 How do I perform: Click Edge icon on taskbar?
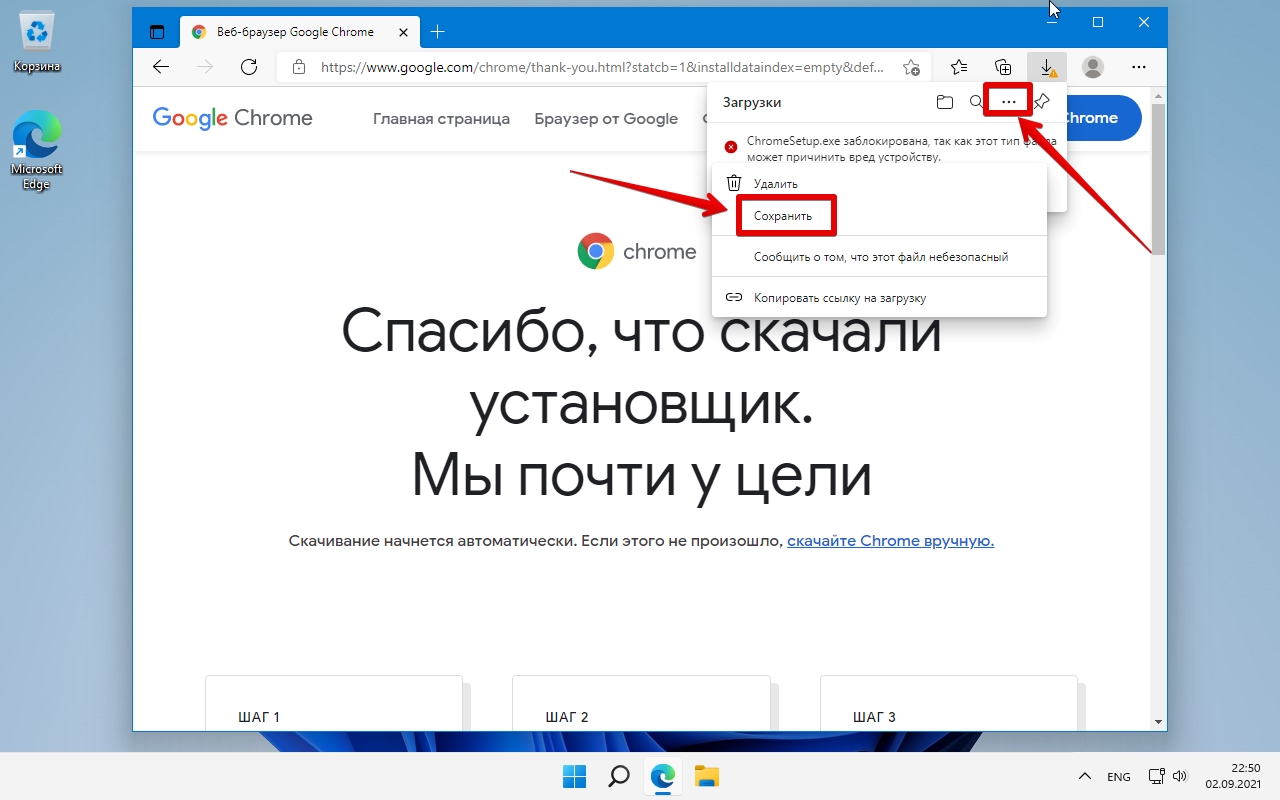pyautogui.click(x=663, y=776)
